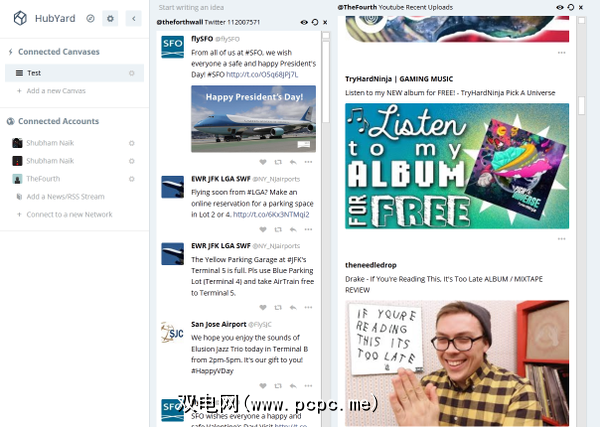Image resolution: width=600 pixels, height=427 pixels.
Task: Retweet the flySFO President's Day tweet
Action: [x=278, y=162]
